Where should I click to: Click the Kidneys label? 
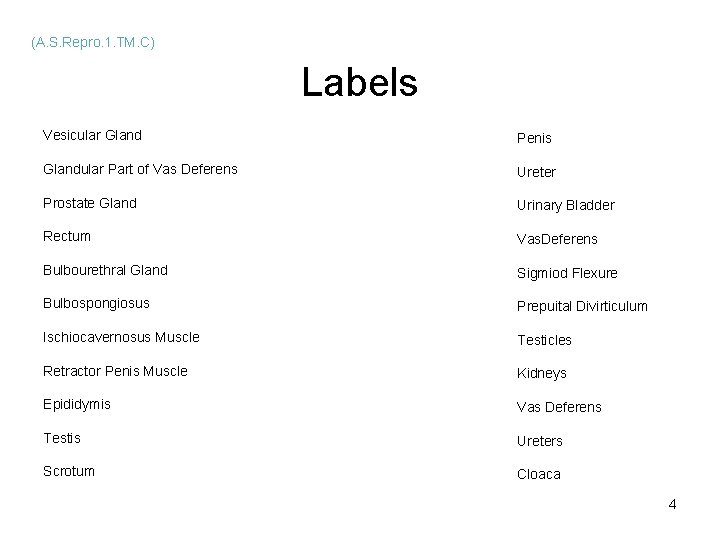[542, 374]
